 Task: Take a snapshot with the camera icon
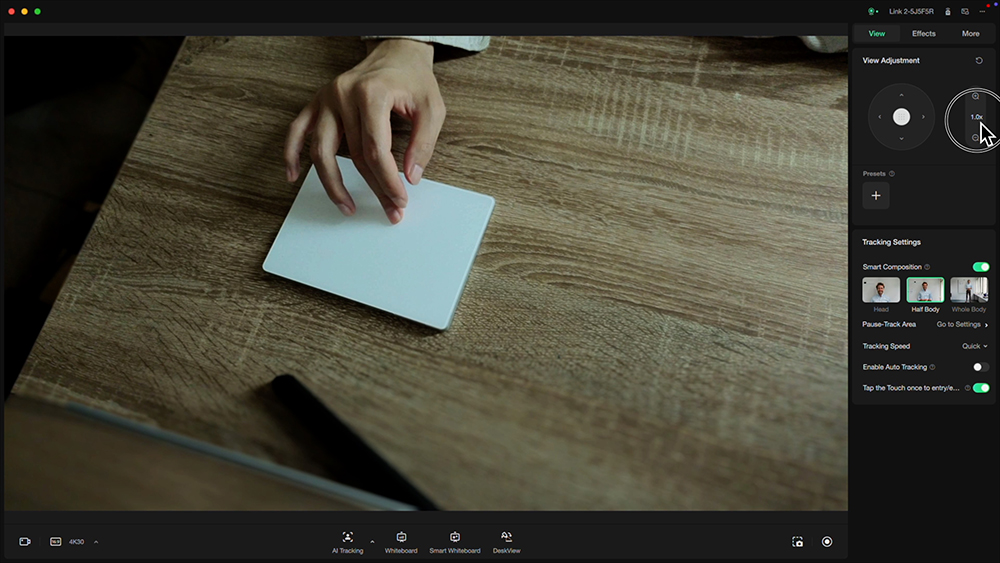coord(798,542)
